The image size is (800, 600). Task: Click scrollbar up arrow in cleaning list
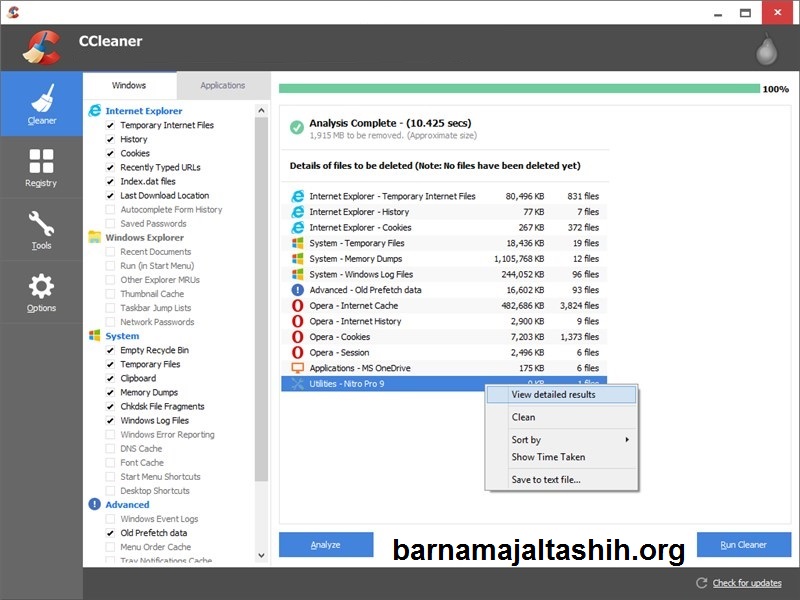tap(261, 110)
